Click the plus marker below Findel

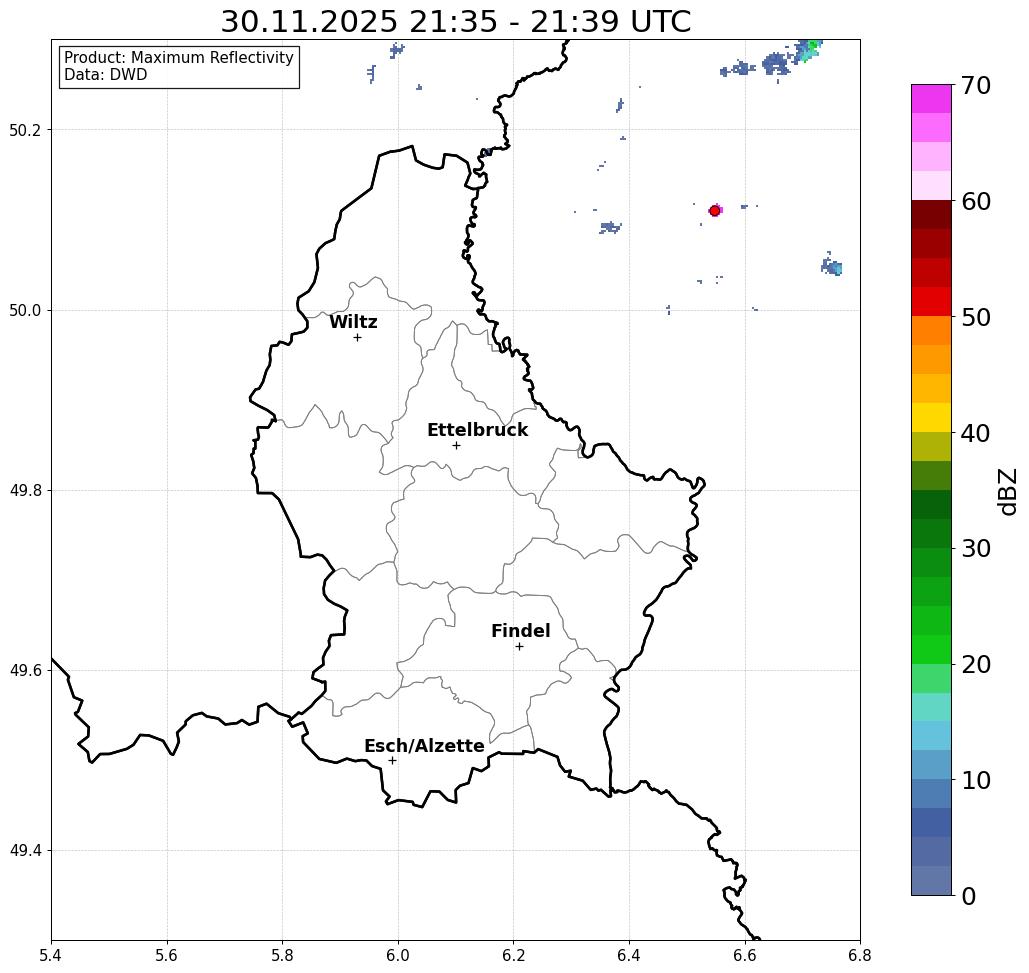(x=519, y=646)
